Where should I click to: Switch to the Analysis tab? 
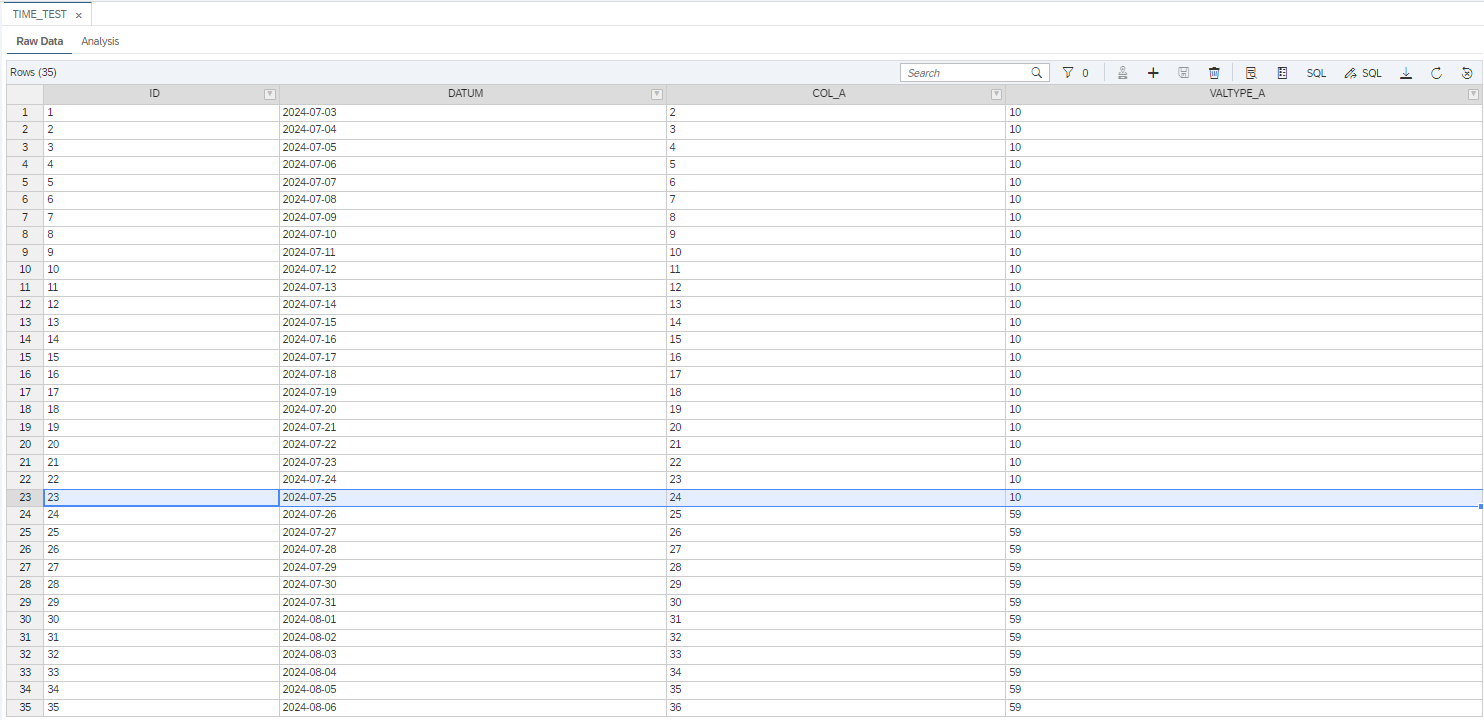tap(100, 41)
